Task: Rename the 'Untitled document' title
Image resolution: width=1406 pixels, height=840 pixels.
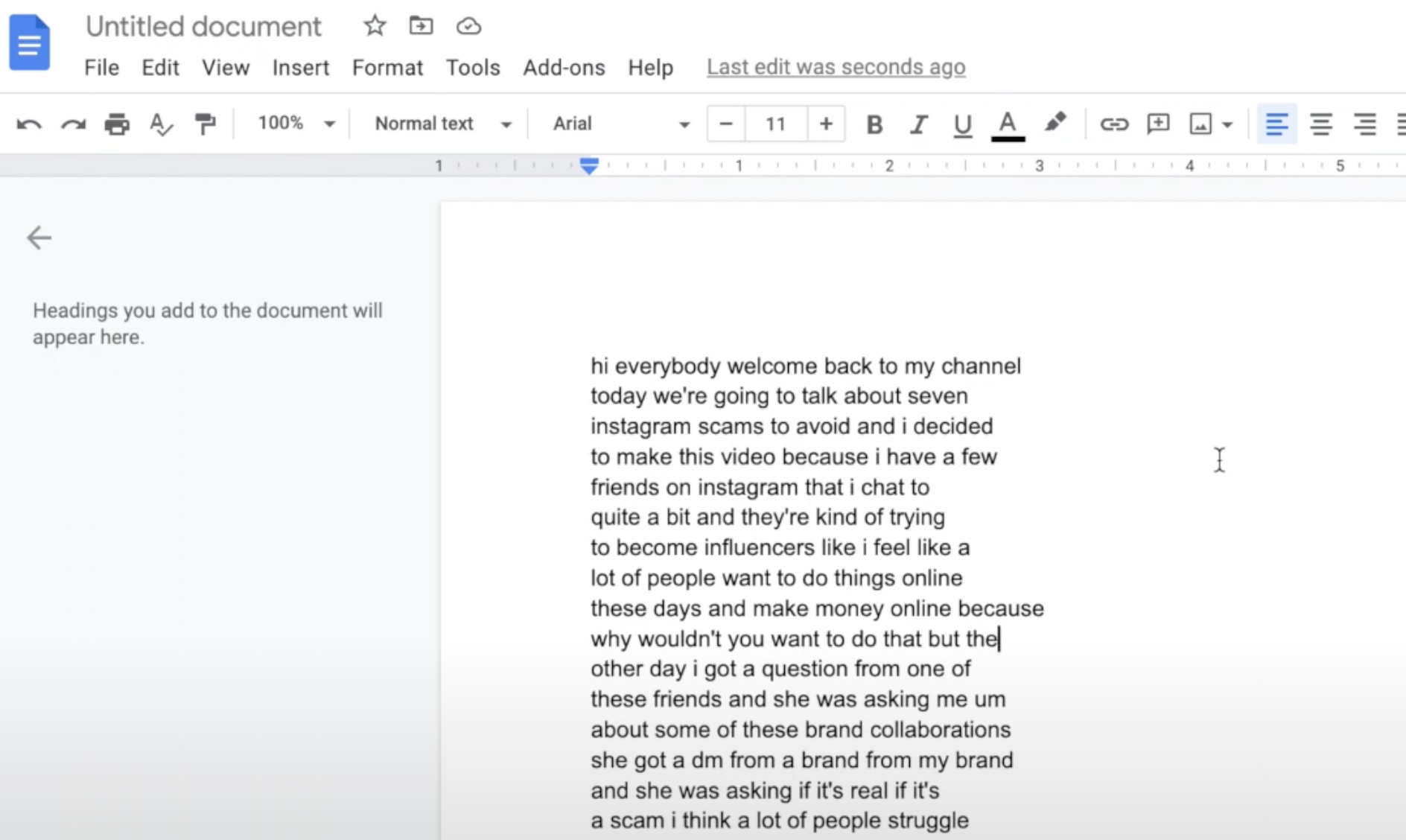Action: (x=203, y=27)
